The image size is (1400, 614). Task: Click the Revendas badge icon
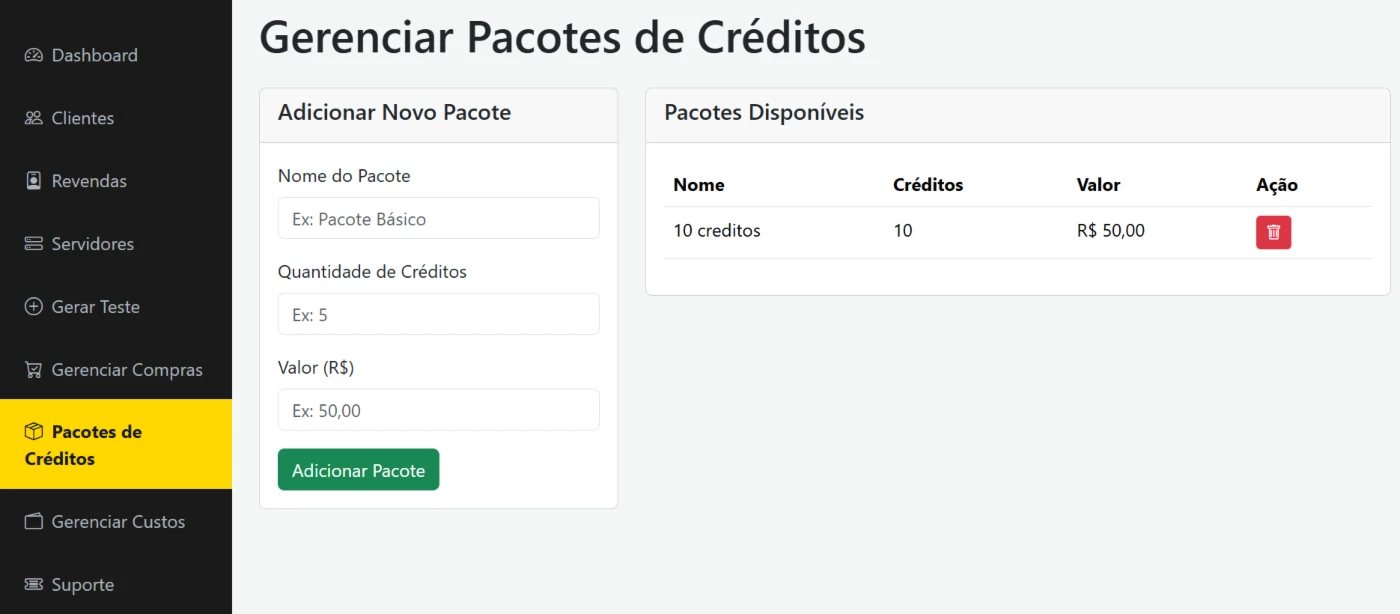34,181
